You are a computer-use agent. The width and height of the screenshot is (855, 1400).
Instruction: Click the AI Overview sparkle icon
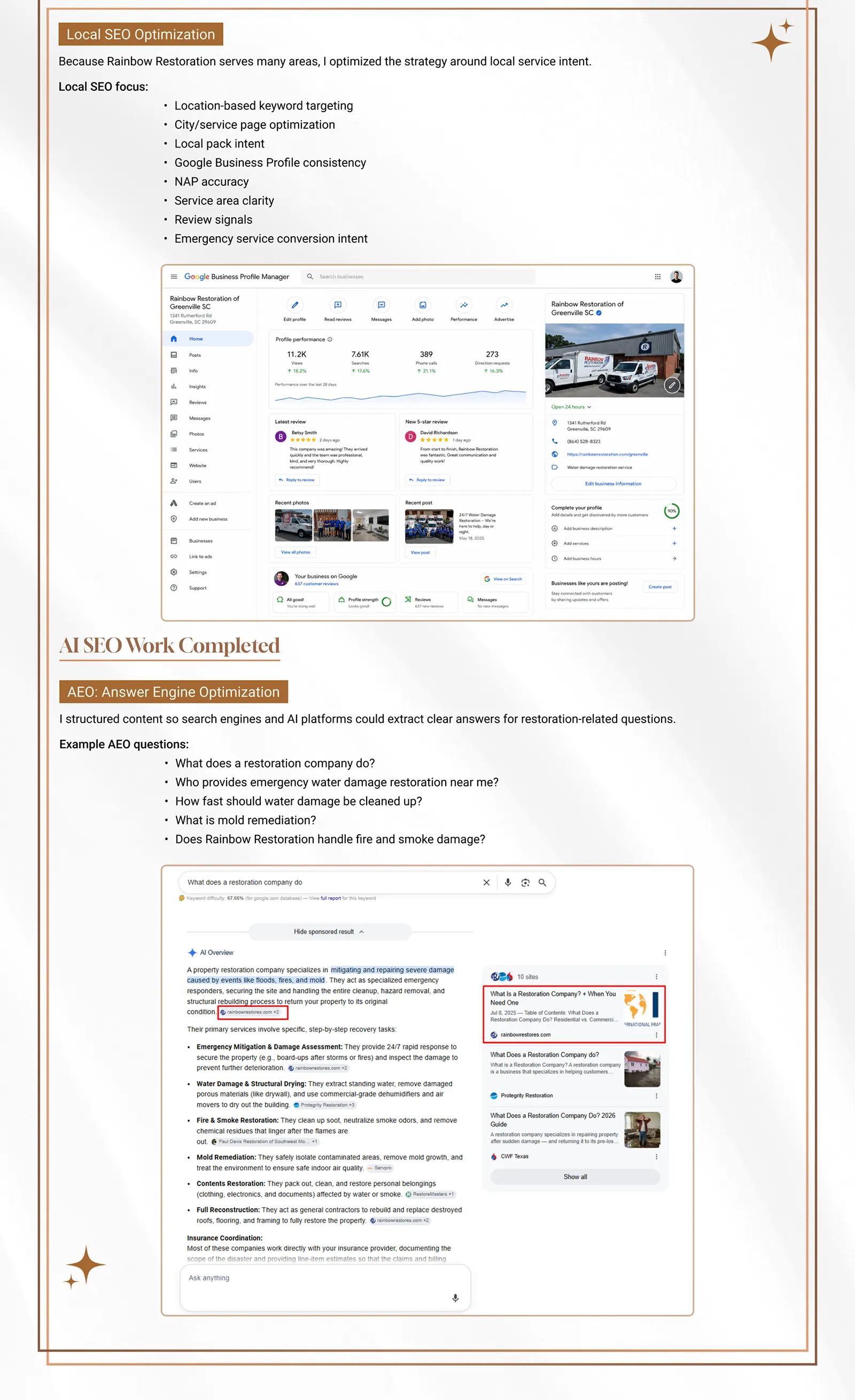192,952
